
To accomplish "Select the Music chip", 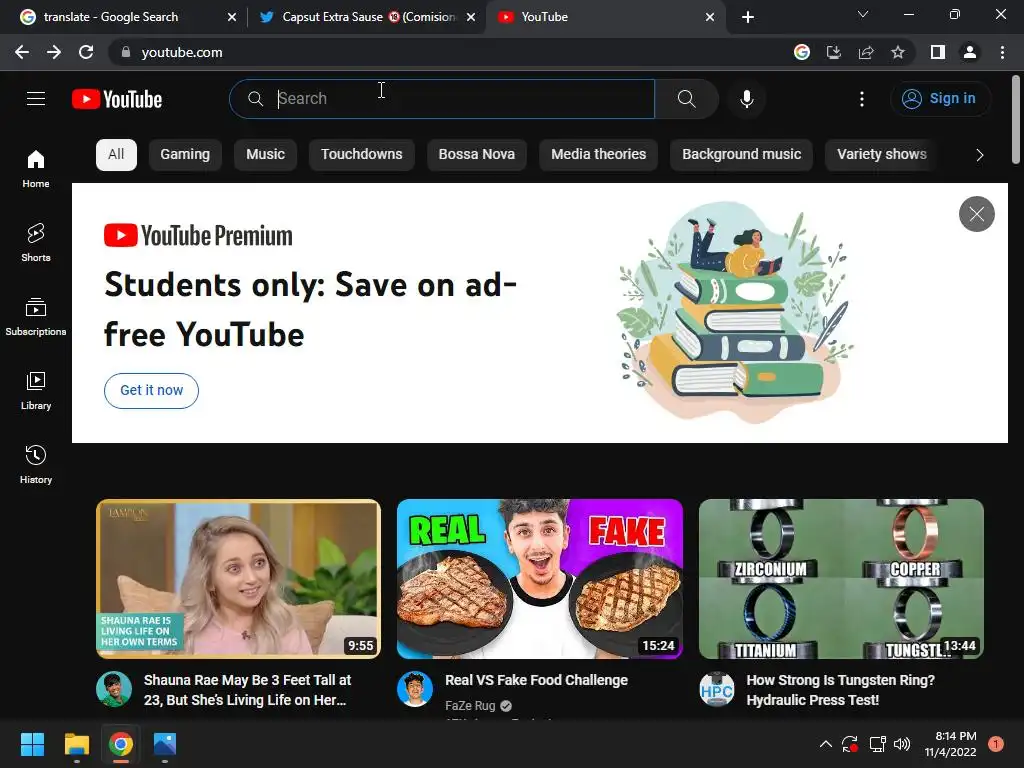I will pyautogui.click(x=265, y=155).
